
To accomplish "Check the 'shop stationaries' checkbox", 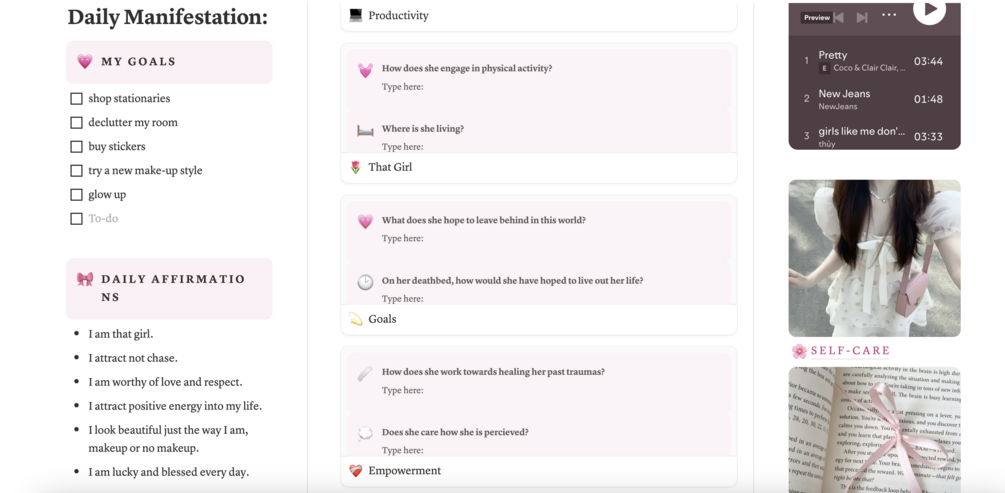I will click(x=76, y=99).
